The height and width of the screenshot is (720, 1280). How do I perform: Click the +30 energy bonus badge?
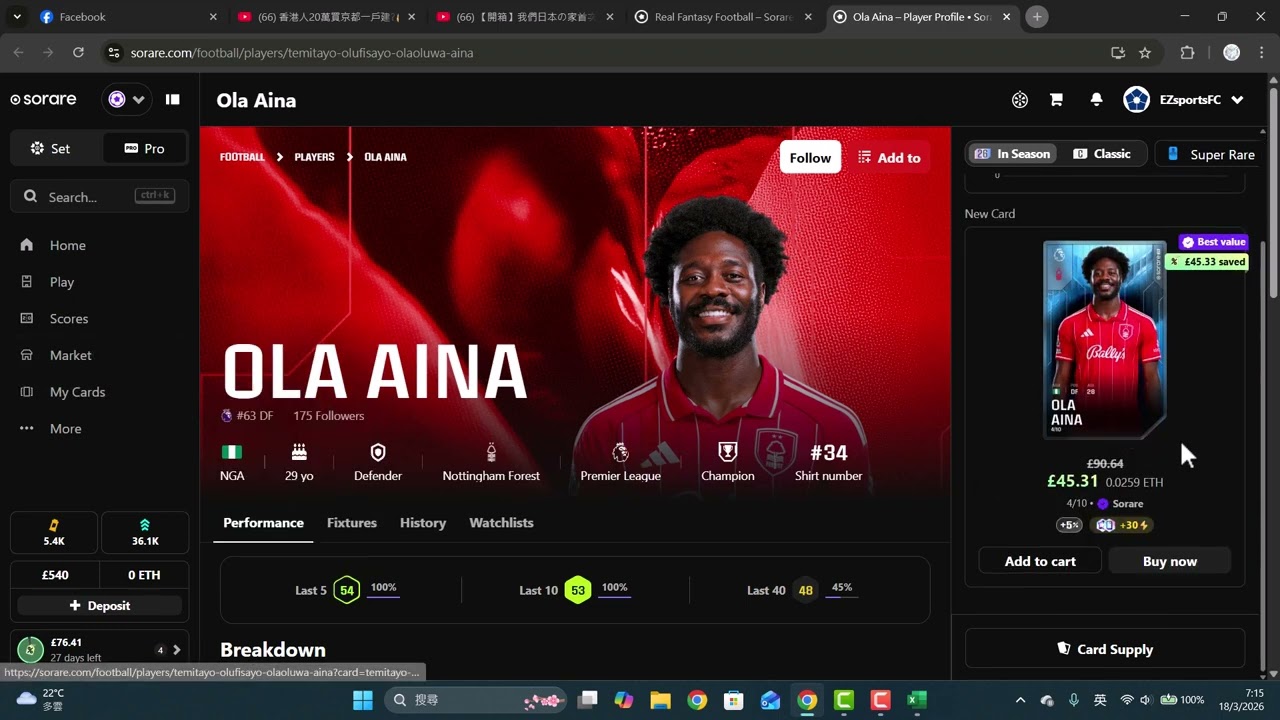tap(1123, 525)
